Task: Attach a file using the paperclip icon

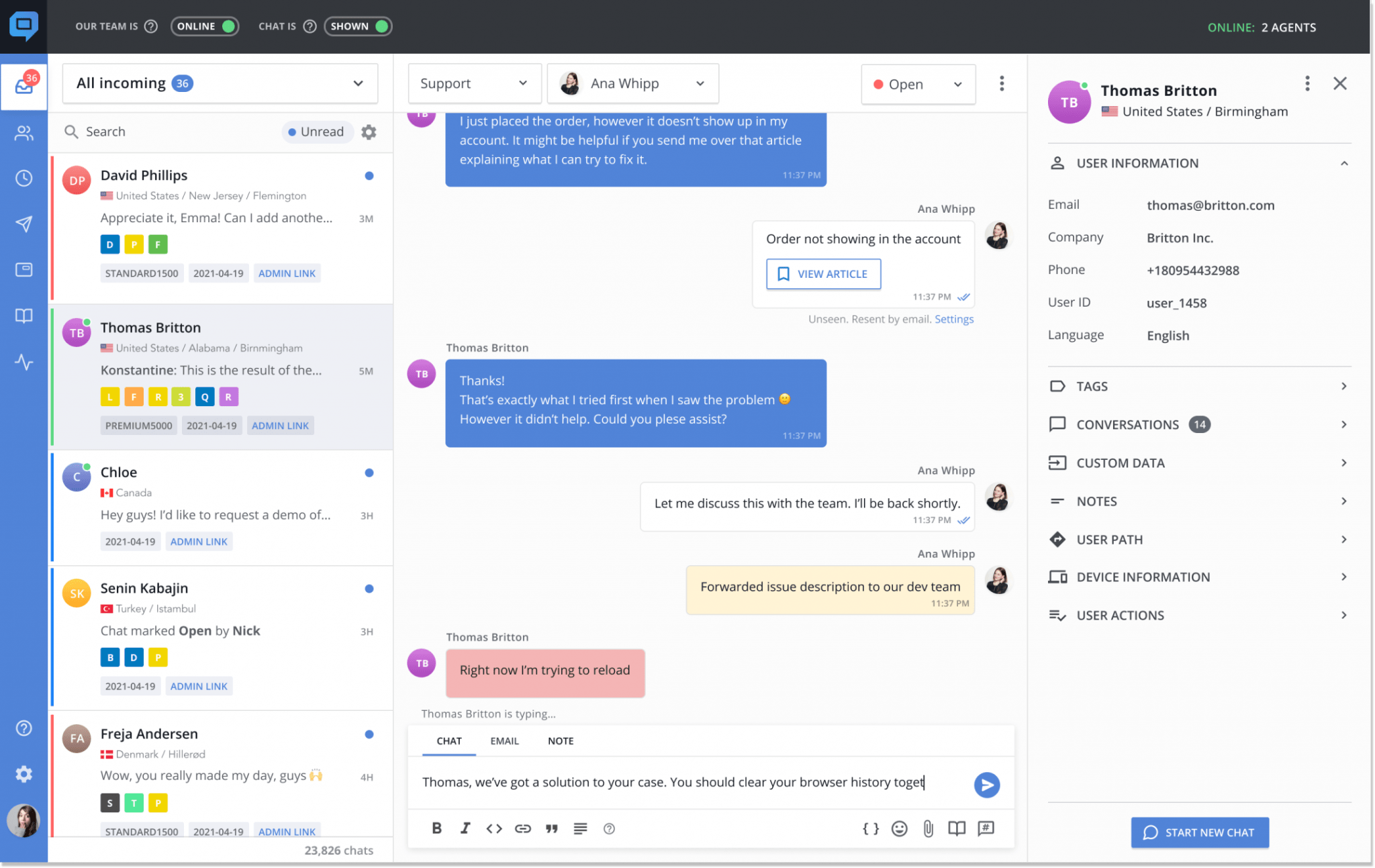Action: [929, 828]
